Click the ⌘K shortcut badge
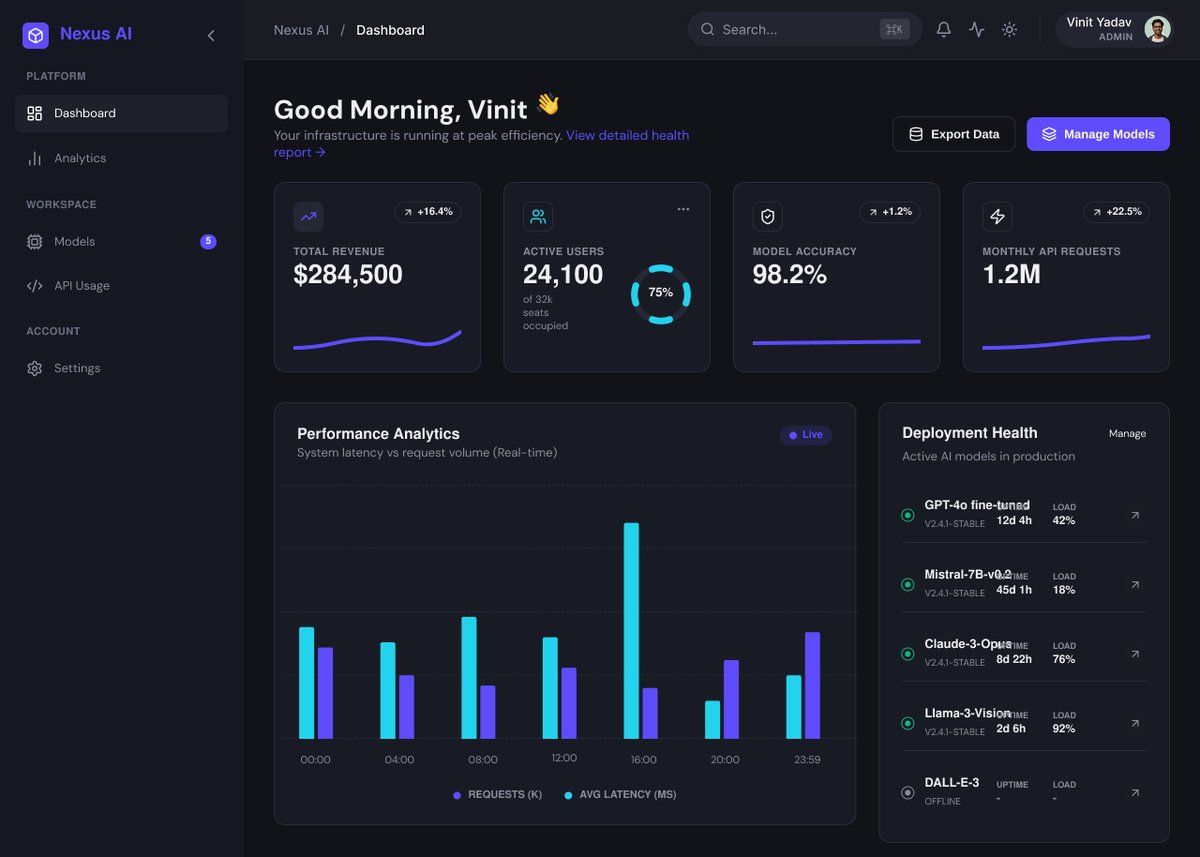The image size is (1200, 857). pyautogui.click(x=893, y=29)
